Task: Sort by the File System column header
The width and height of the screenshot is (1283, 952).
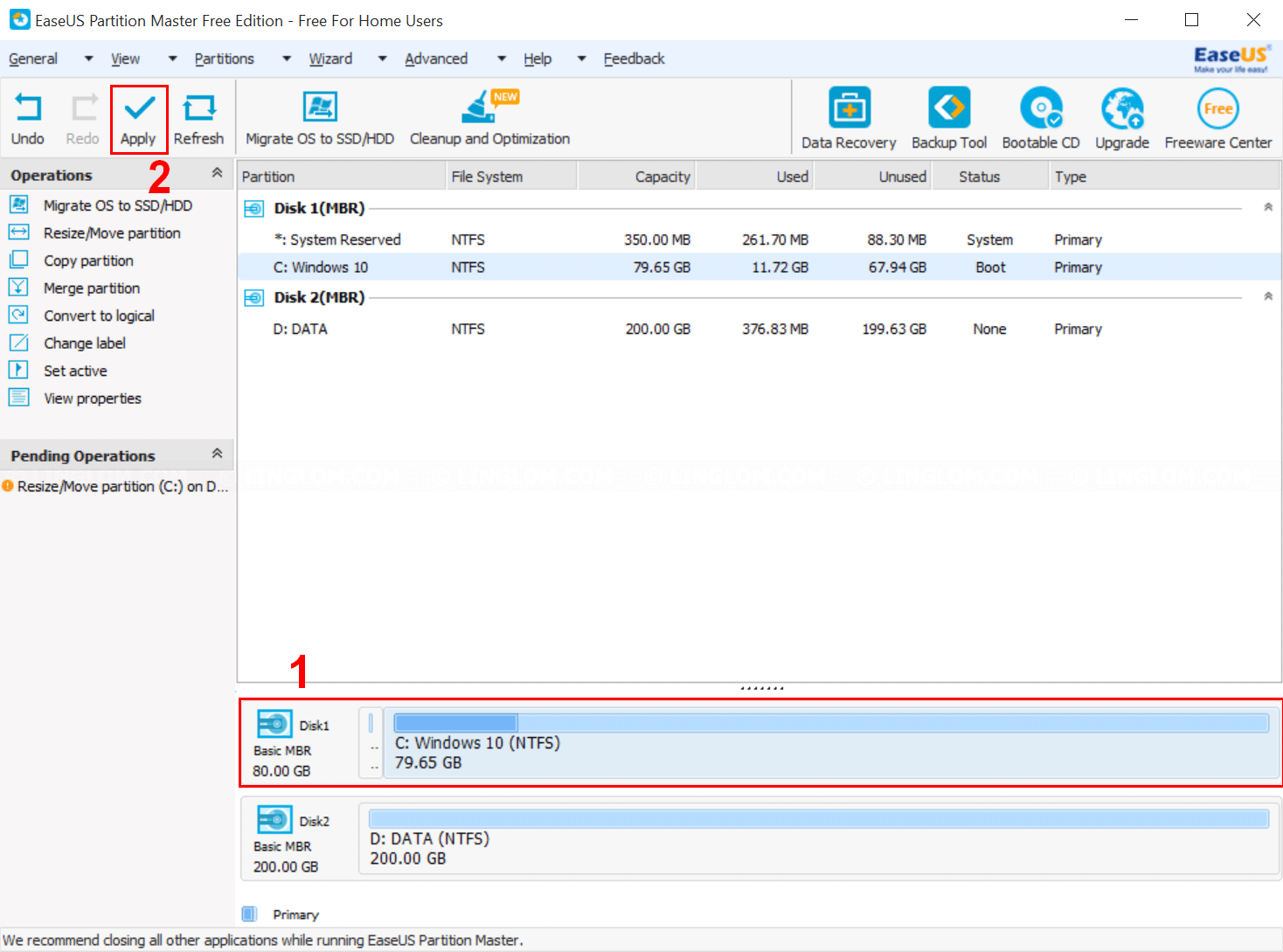Action: [511, 177]
